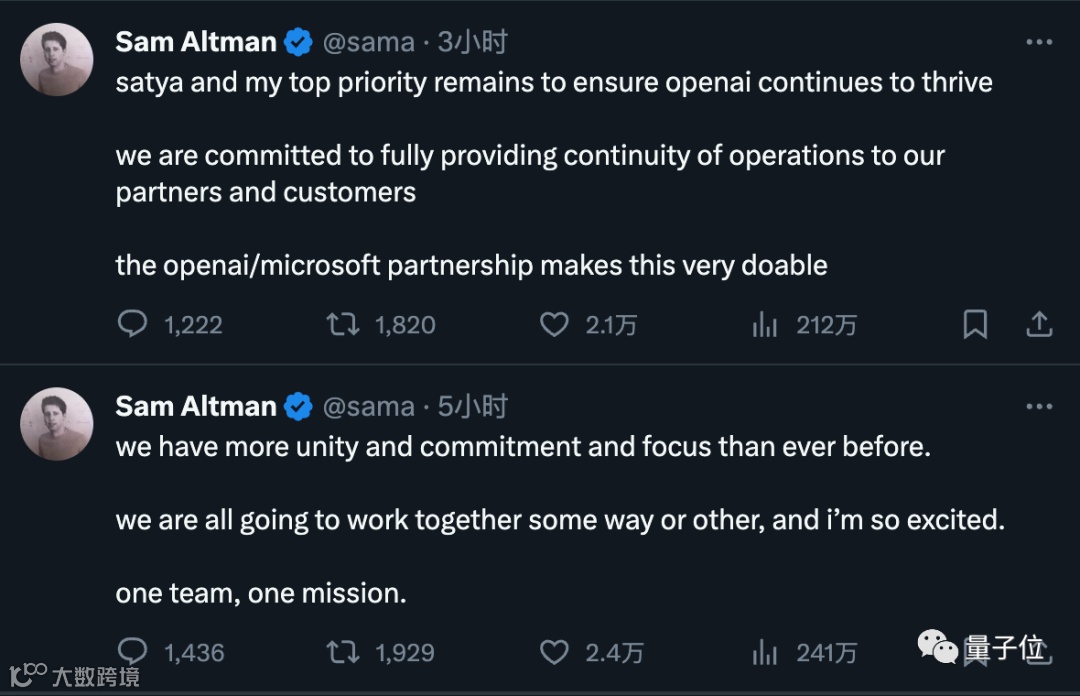Click Sam Altman name on first tweet
This screenshot has width=1080, height=696.
click(196, 42)
